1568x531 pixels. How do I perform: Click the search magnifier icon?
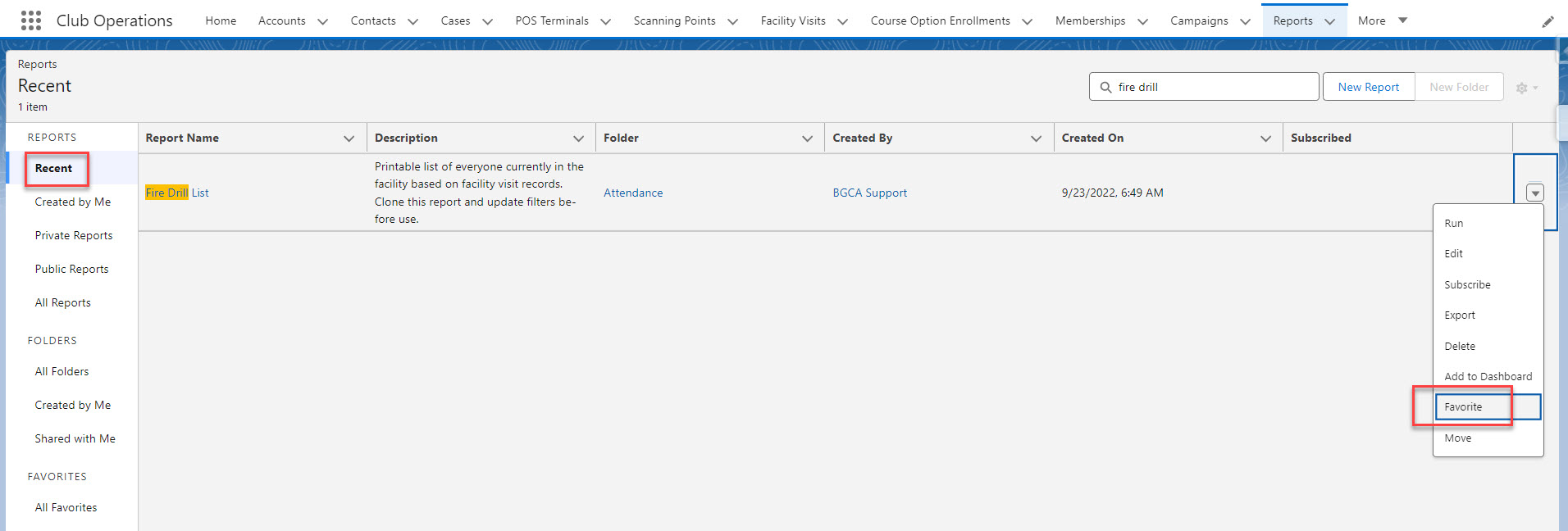[x=1105, y=87]
